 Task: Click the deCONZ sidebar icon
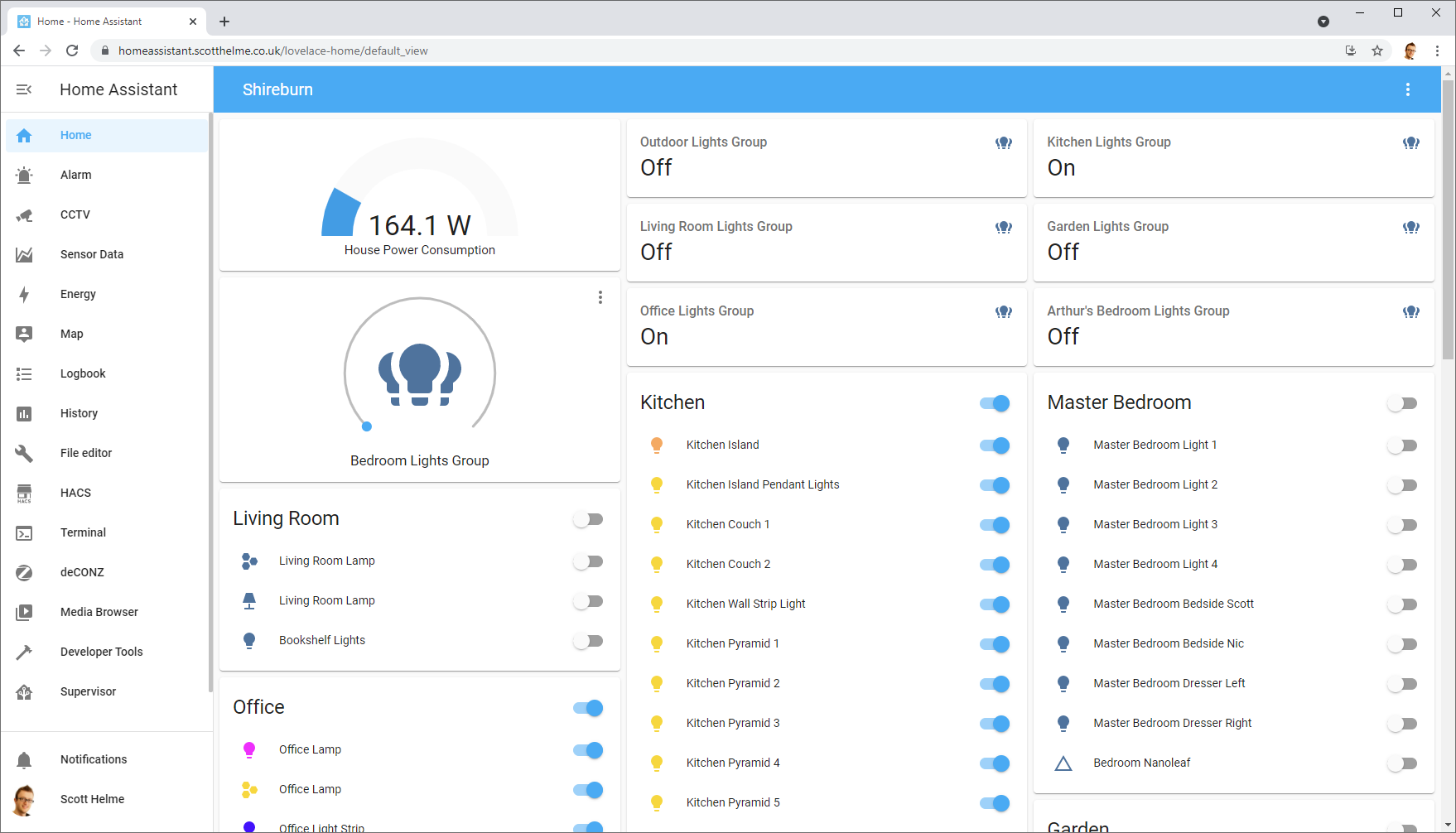point(25,572)
